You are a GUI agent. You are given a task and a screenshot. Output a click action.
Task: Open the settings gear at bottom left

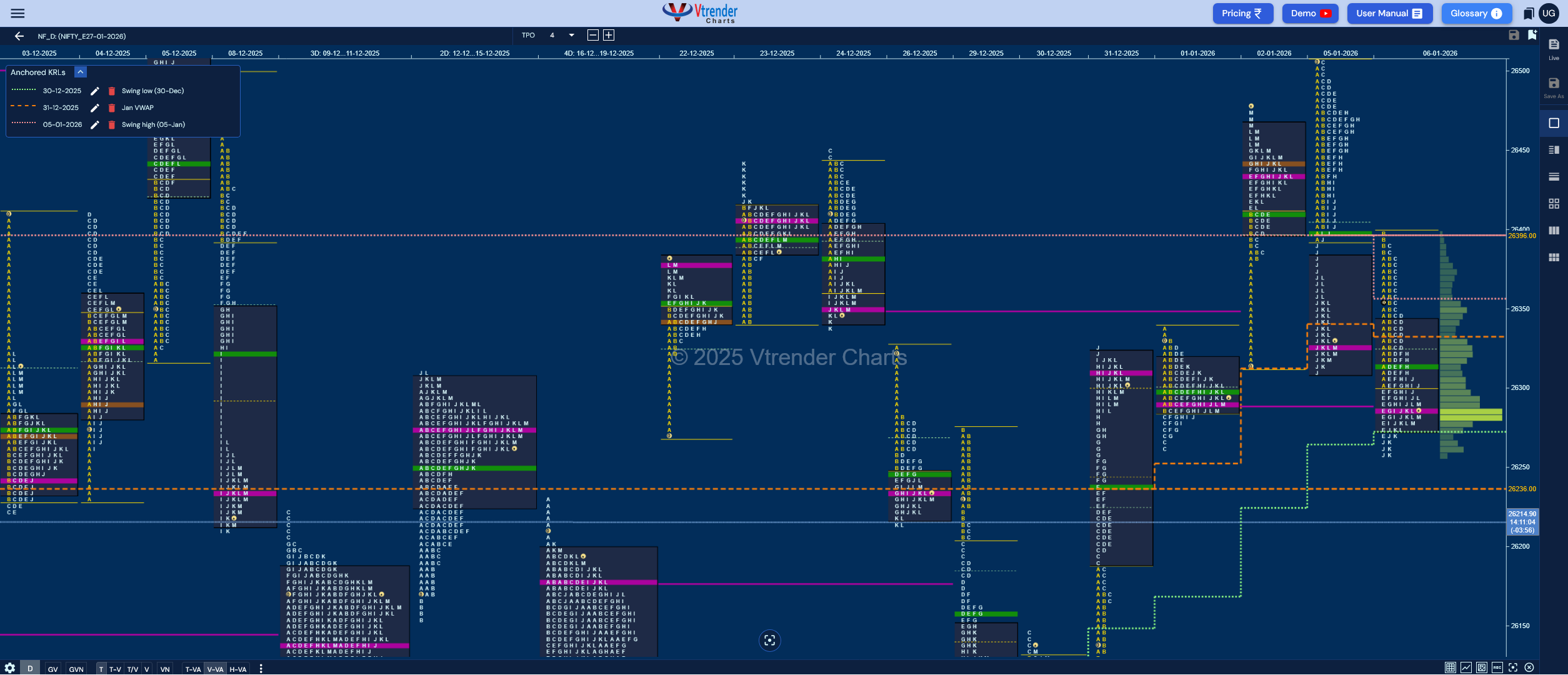point(9,668)
